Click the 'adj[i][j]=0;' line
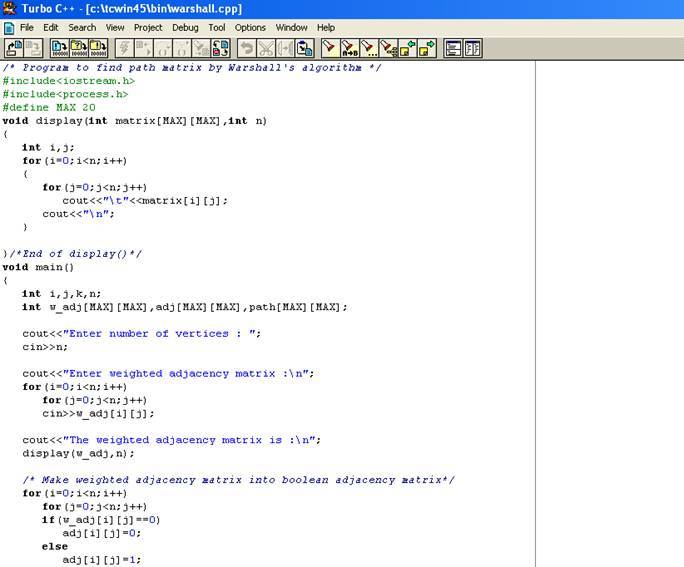Viewport: 684px width, 567px height. click(102, 533)
